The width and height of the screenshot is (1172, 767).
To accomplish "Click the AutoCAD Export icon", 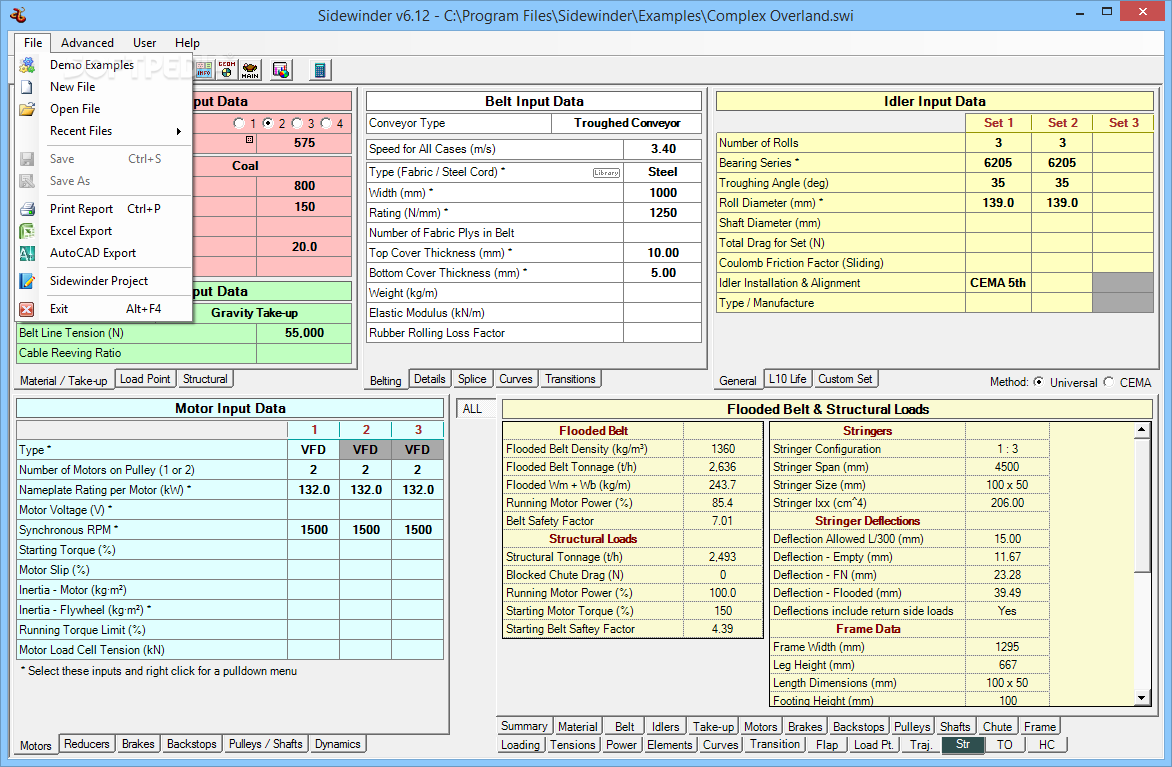I will pyautogui.click(x=27, y=253).
